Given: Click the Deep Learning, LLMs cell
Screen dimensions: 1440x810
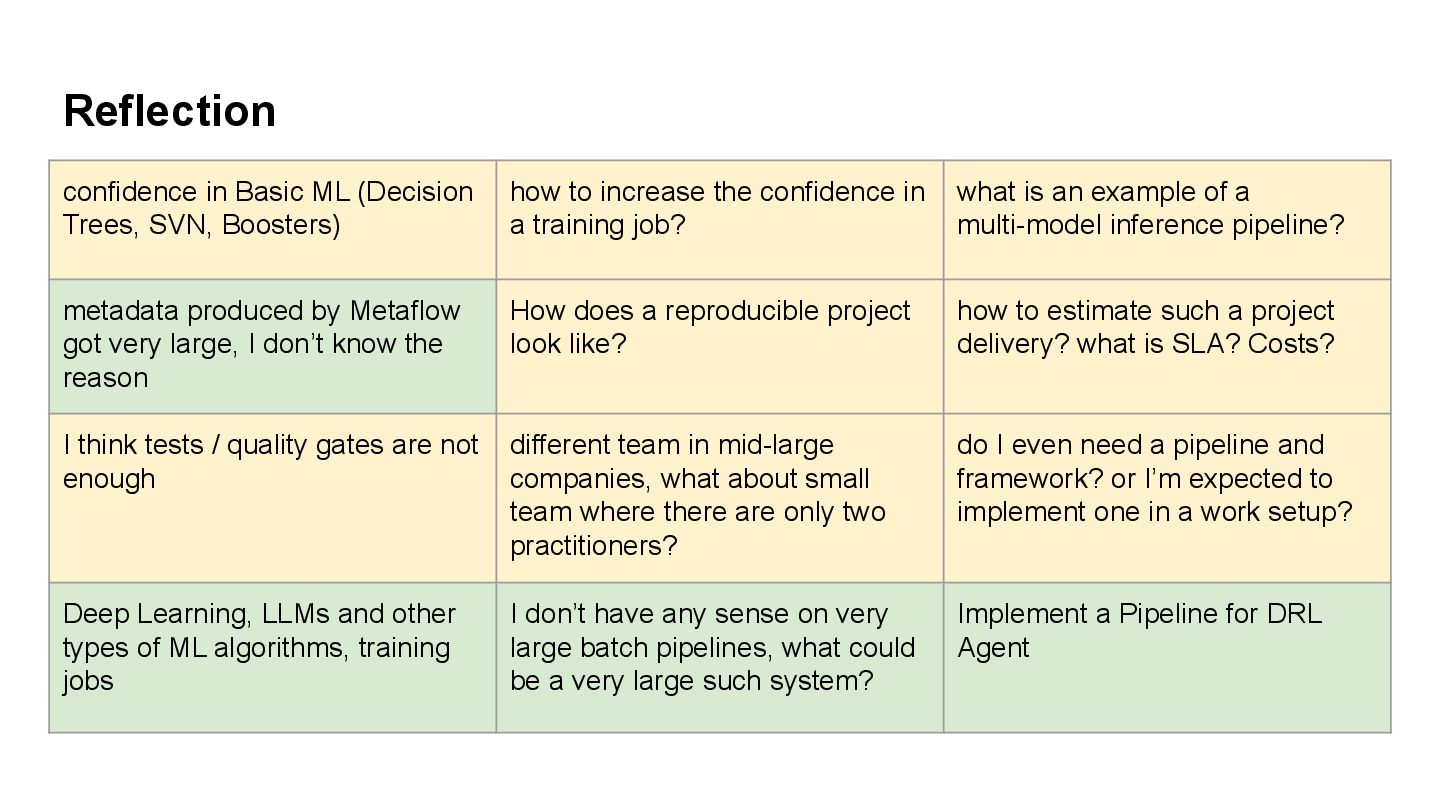Looking at the screenshot, I should [x=272, y=657].
